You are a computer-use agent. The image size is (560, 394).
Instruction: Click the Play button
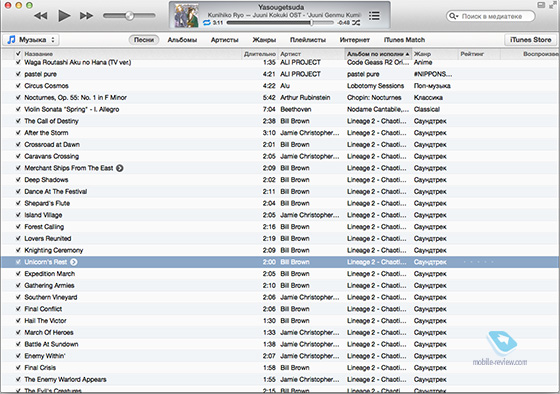[64, 16]
